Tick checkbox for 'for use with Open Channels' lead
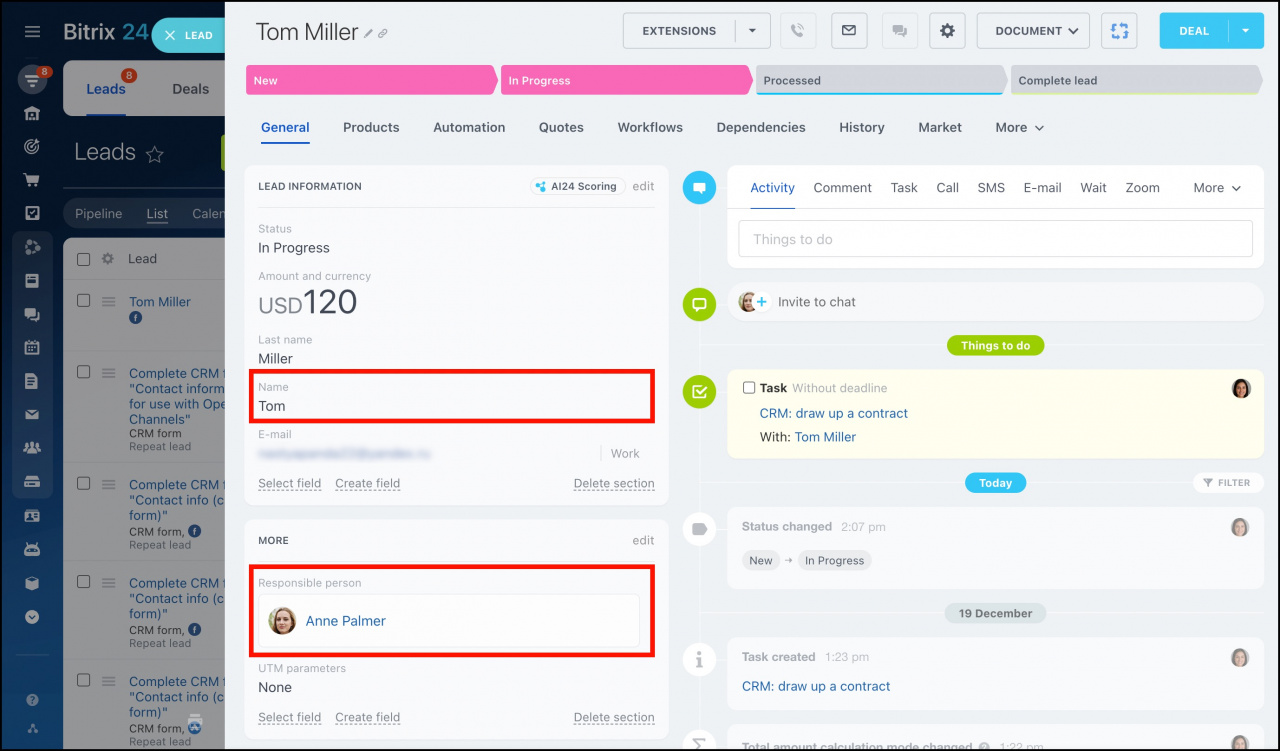The height and width of the screenshot is (751, 1280). (84, 372)
